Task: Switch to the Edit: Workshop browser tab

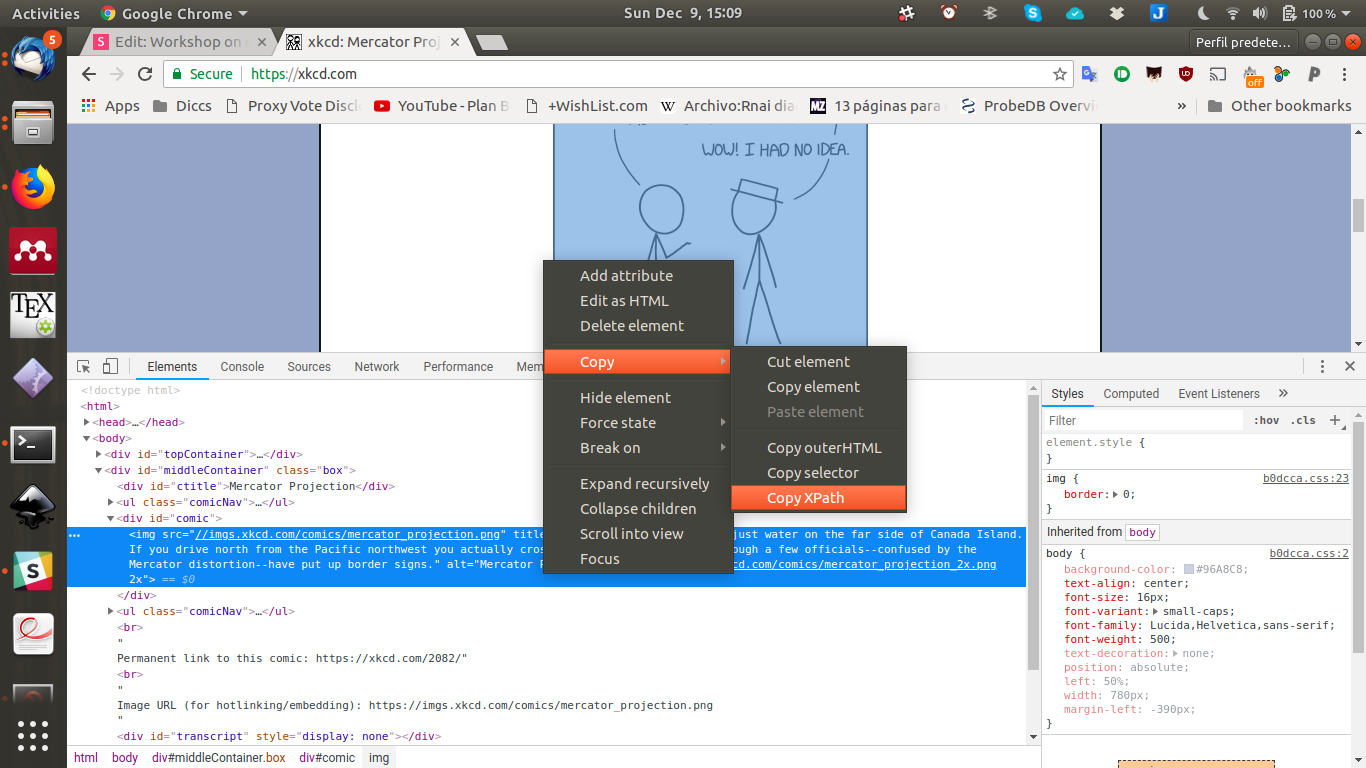Action: [x=178, y=42]
